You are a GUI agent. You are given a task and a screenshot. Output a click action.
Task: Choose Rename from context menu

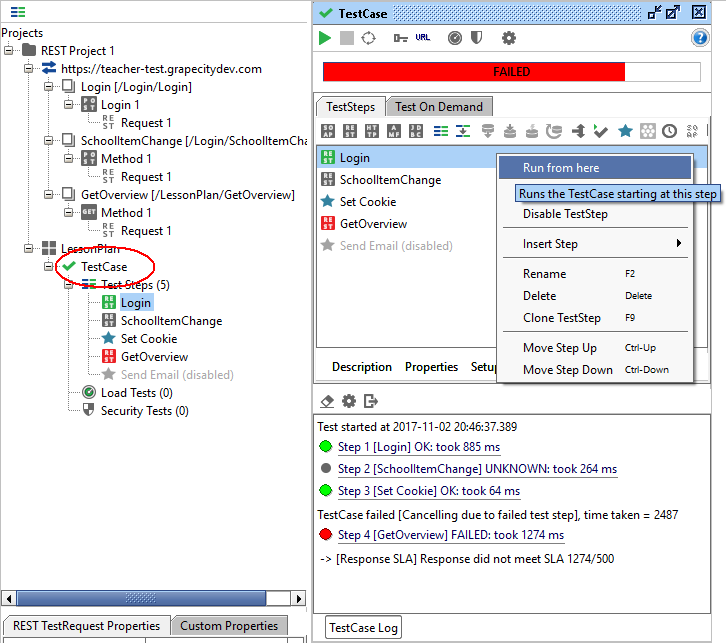[x=595, y=274]
